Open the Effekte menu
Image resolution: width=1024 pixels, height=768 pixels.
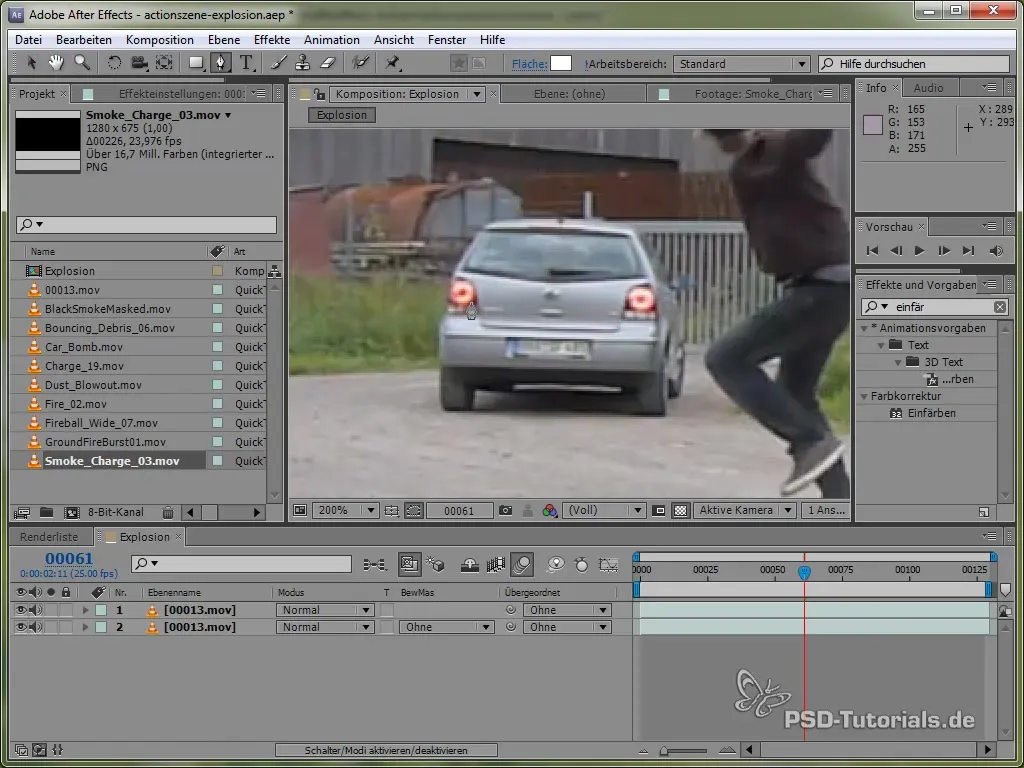point(272,40)
